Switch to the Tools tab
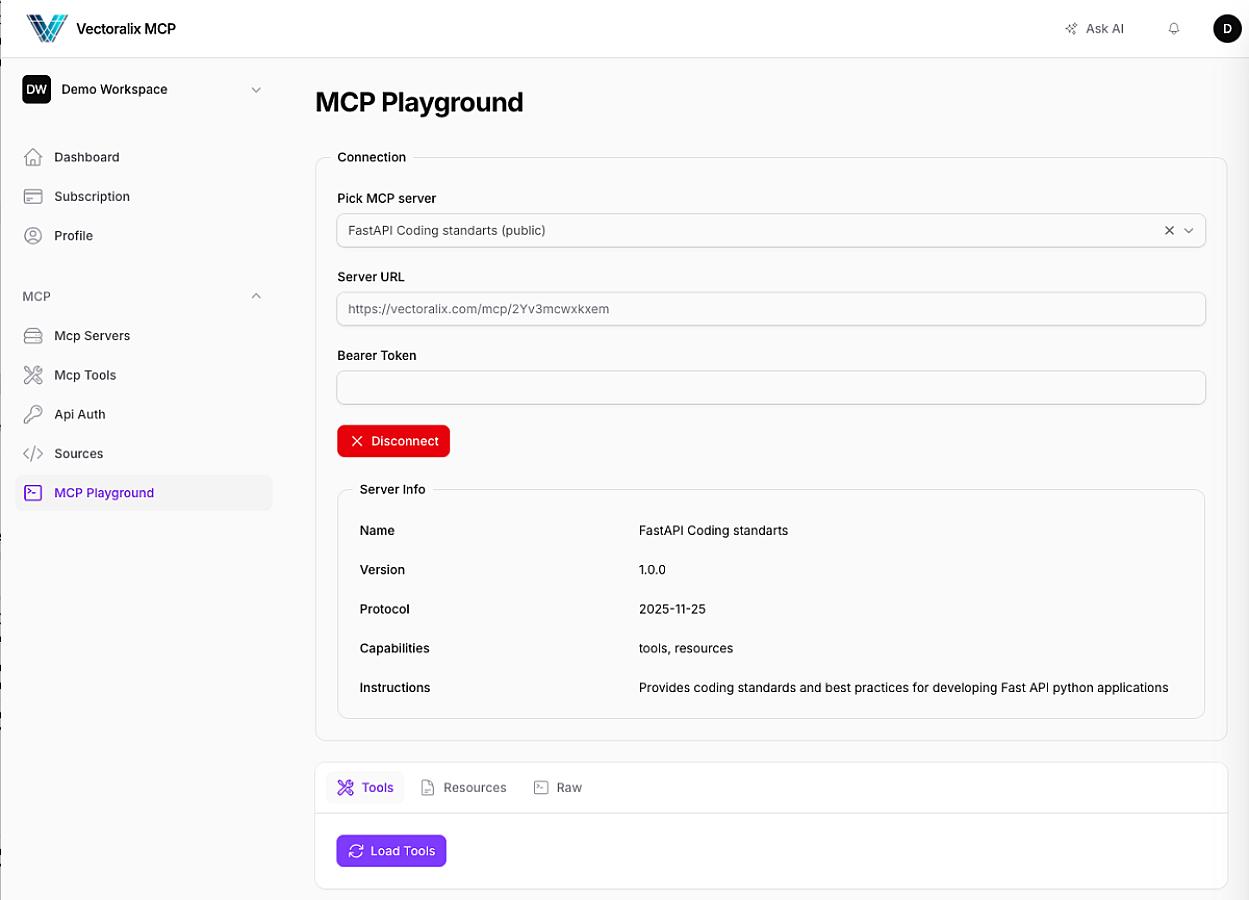The width and height of the screenshot is (1249, 900). pos(365,788)
